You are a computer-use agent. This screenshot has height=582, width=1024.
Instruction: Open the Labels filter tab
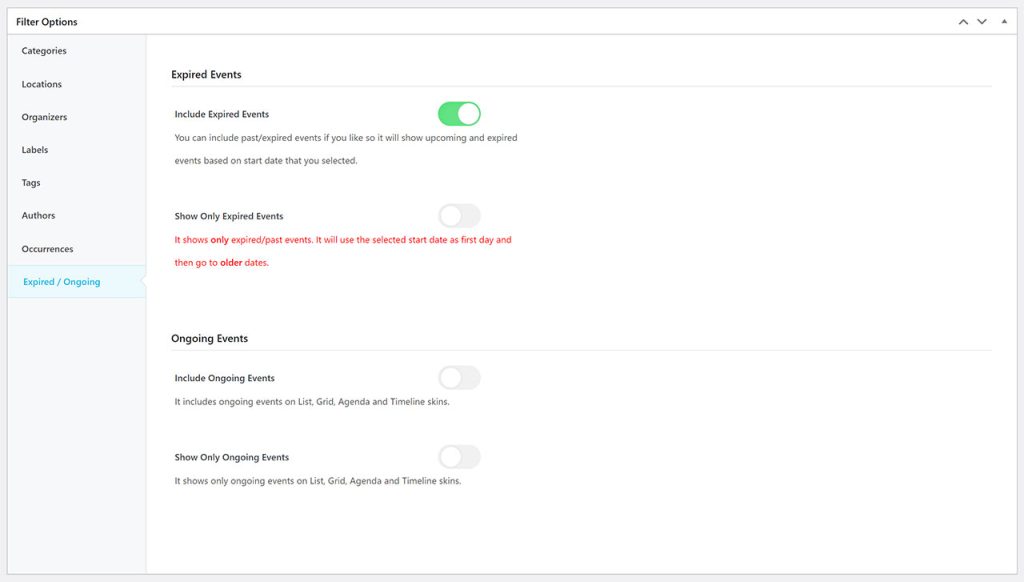[35, 149]
